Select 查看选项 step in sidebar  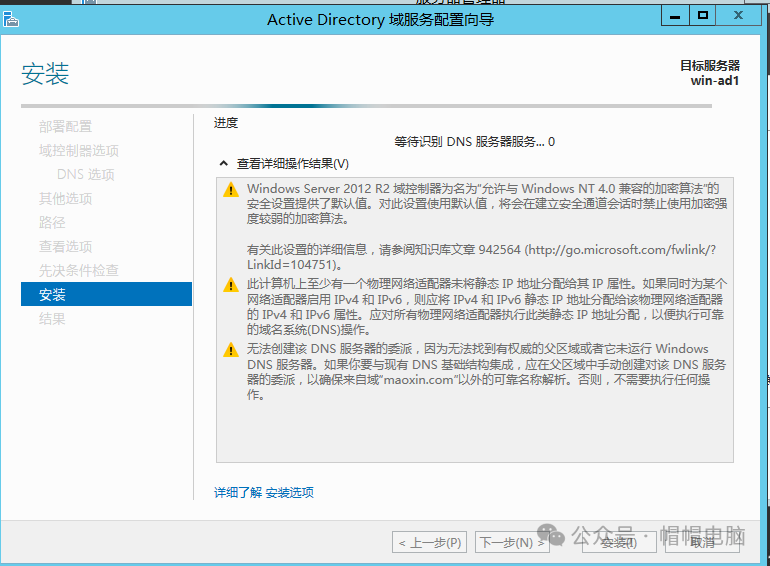pos(65,247)
